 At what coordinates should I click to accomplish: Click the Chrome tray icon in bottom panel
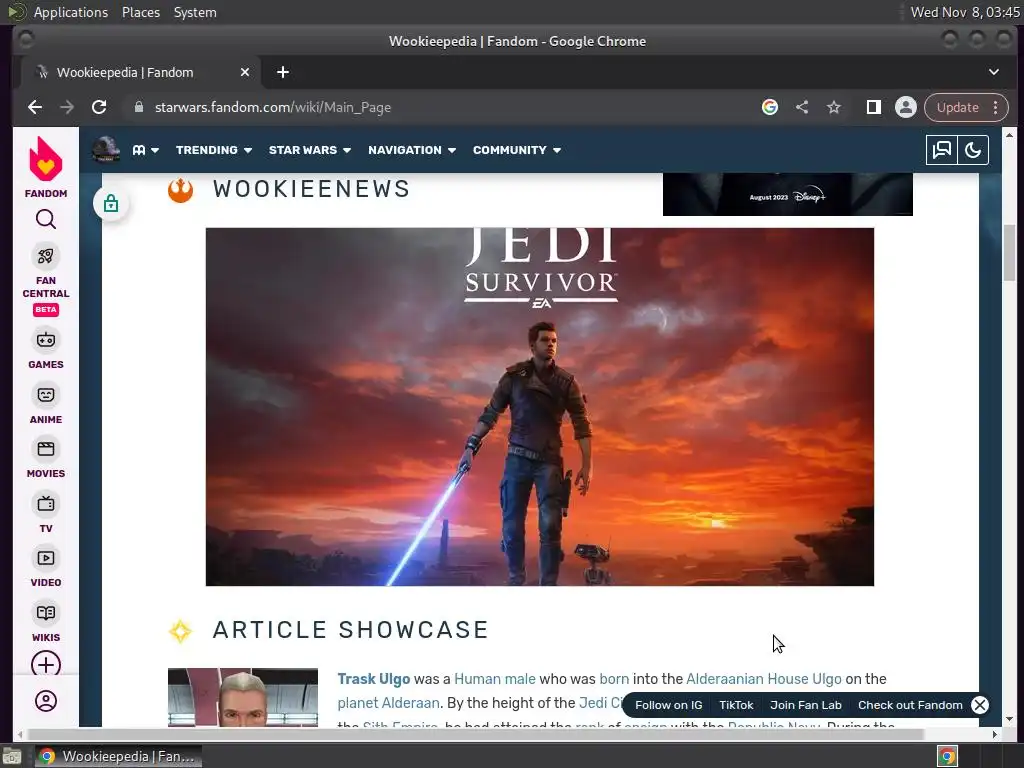click(947, 757)
